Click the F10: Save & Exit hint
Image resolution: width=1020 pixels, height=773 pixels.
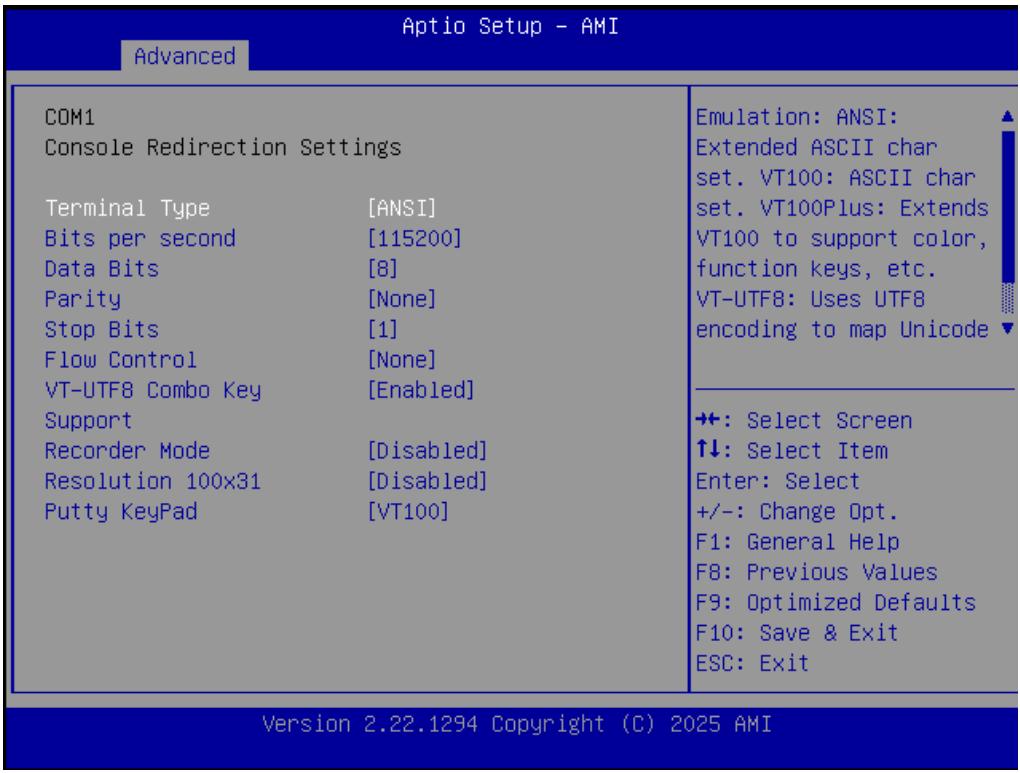coord(797,632)
